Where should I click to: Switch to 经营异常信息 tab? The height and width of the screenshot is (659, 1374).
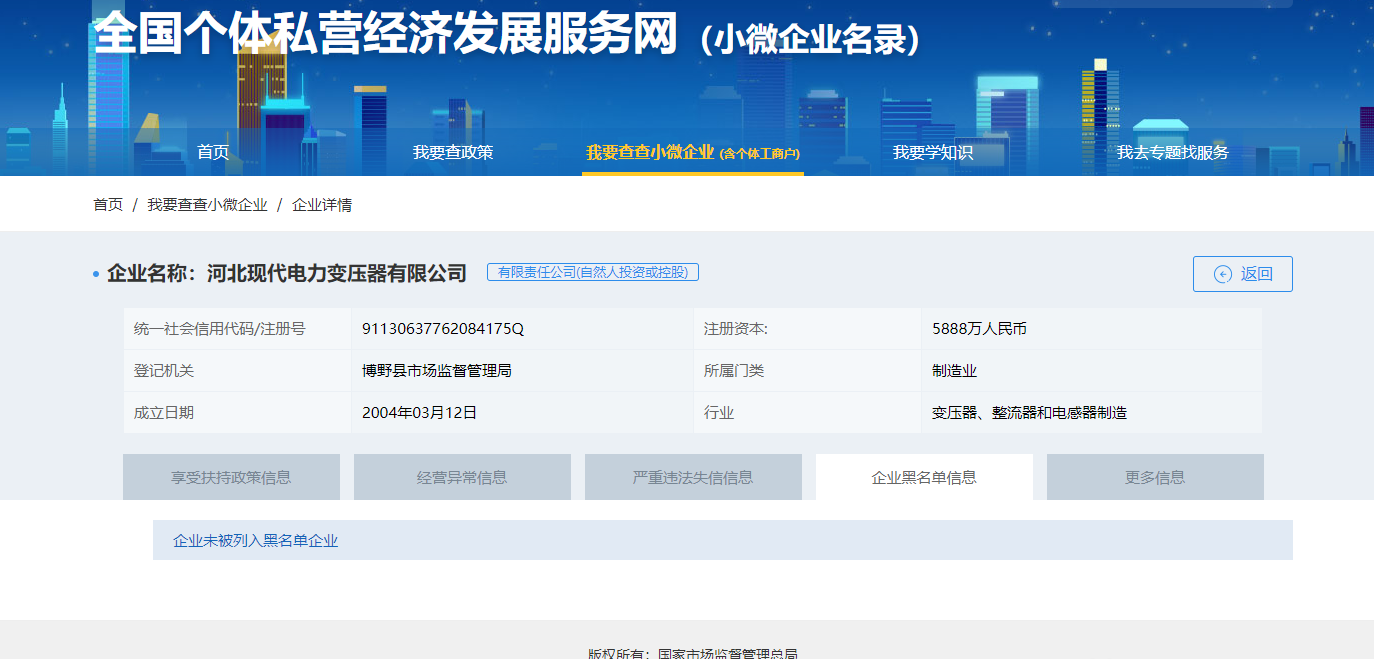coord(462,477)
